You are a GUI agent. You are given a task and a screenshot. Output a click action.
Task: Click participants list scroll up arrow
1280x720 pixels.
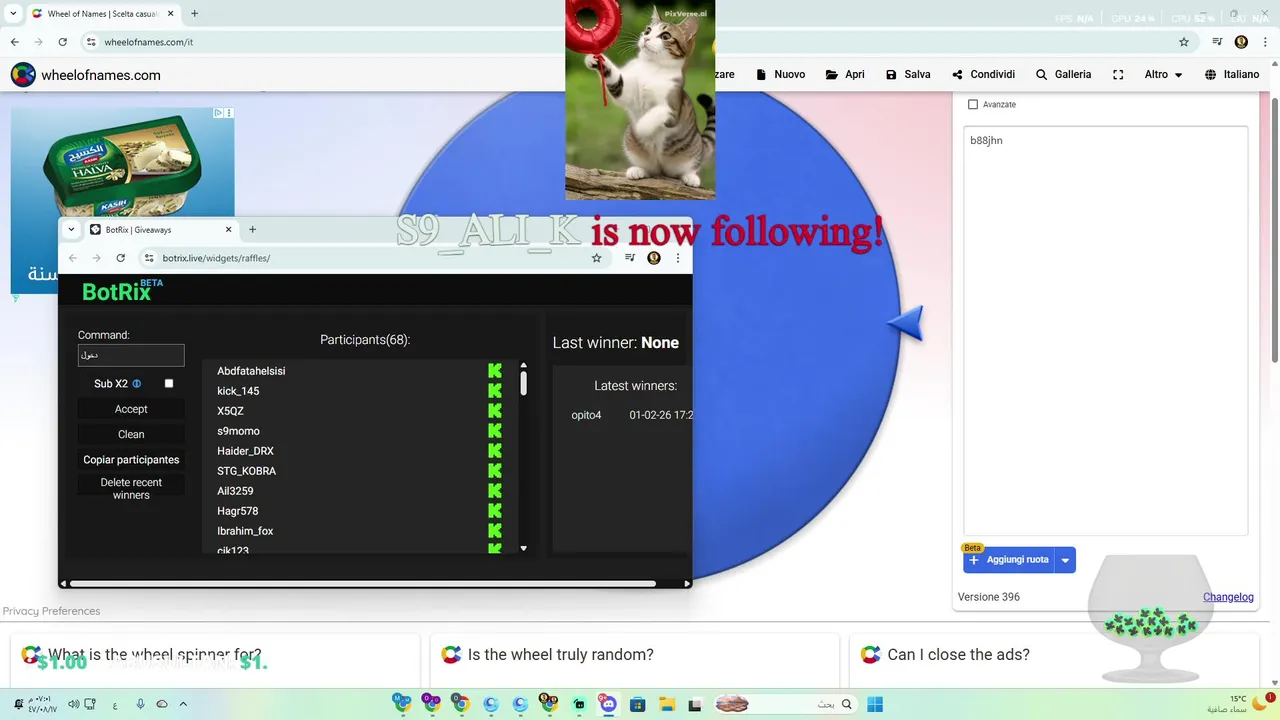tap(523, 366)
